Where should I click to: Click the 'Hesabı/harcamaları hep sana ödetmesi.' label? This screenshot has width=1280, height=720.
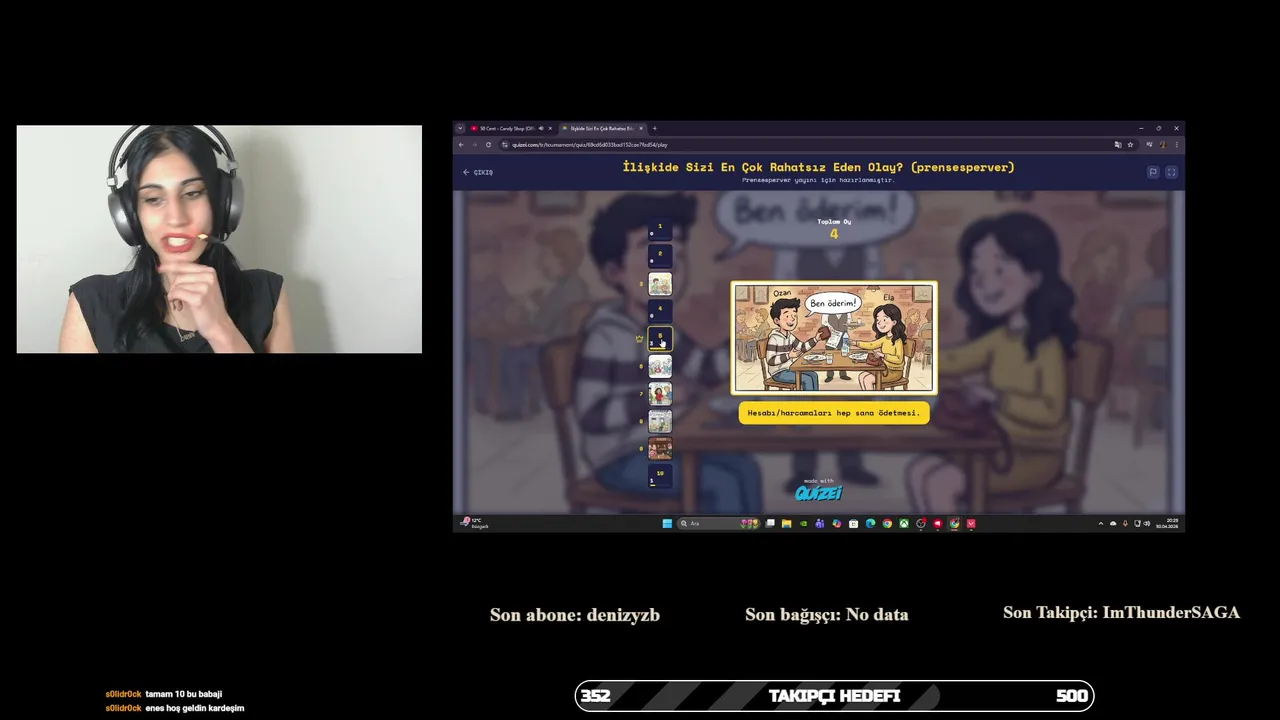834,412
